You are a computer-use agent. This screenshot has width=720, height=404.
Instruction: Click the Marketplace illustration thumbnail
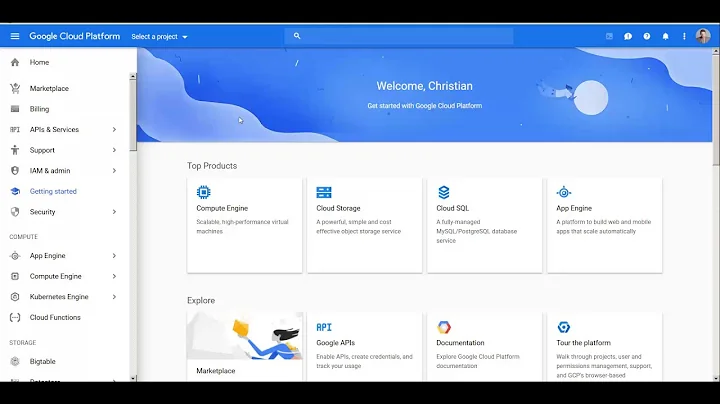click(x=245, y=336)
